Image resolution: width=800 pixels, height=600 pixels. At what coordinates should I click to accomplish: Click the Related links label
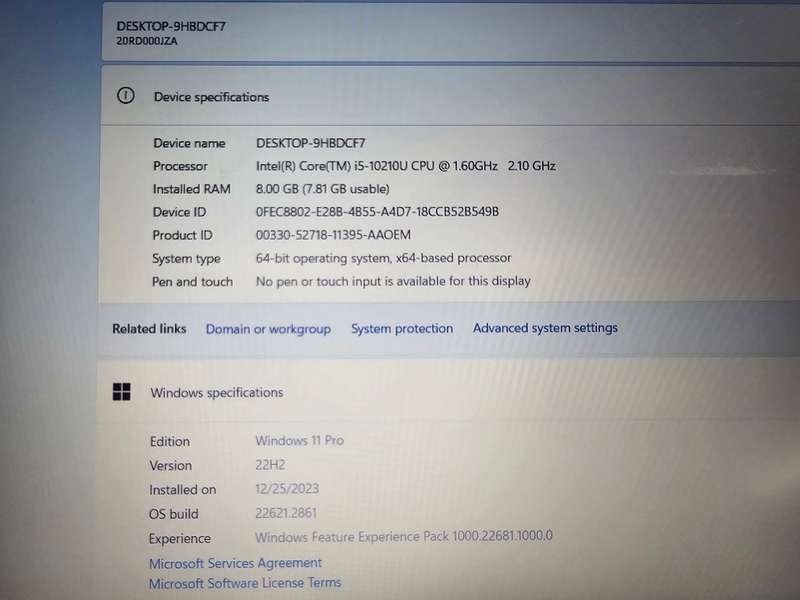[149, 329]
